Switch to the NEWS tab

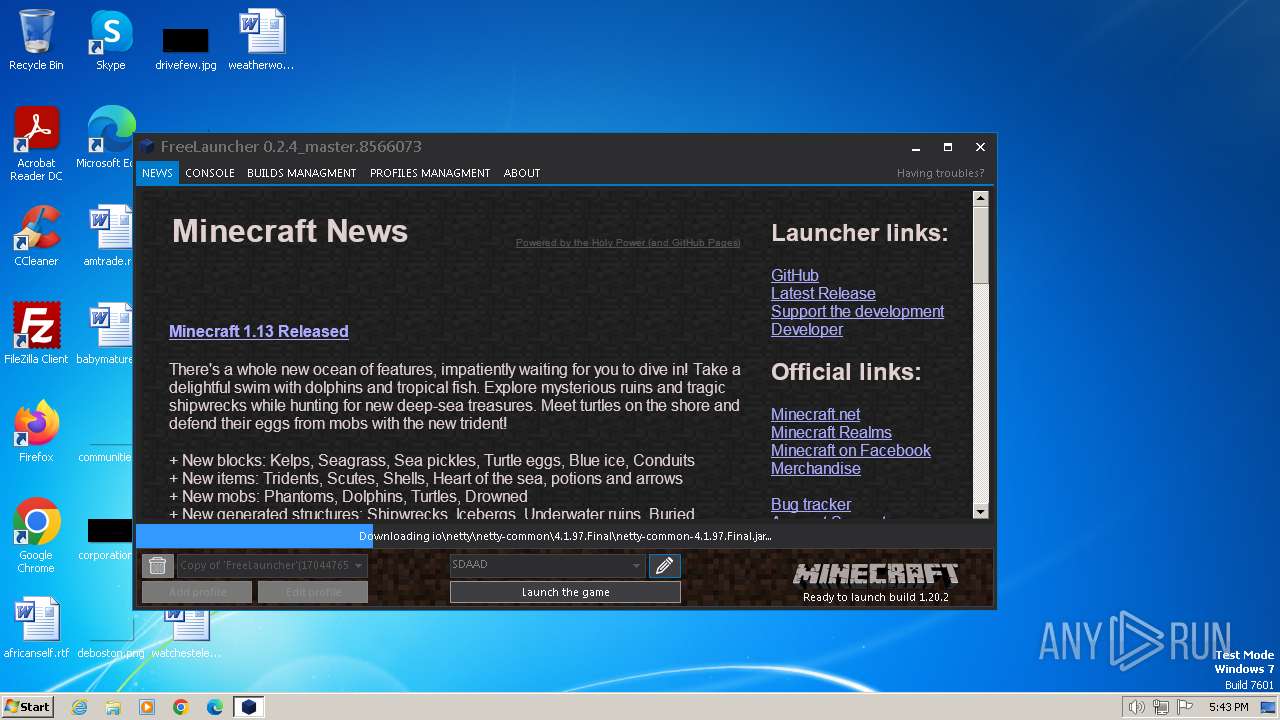coord(157,173)
